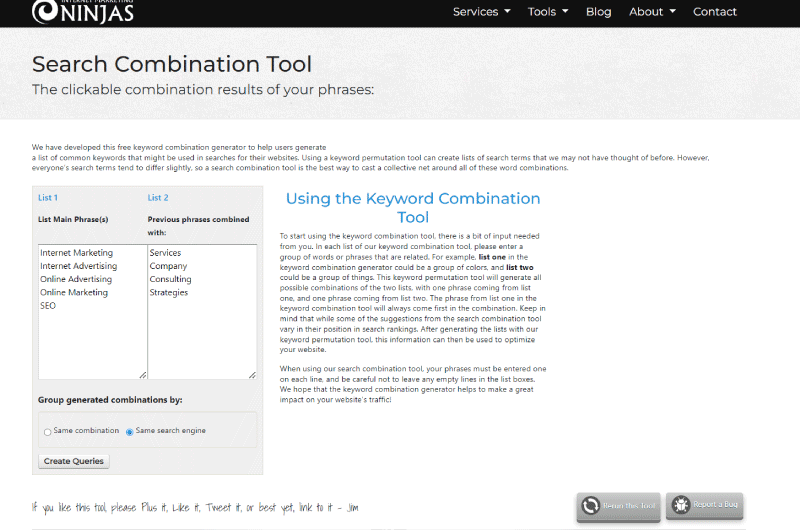Expand the Tools dropdown arrow

click(x=565, y=11)
